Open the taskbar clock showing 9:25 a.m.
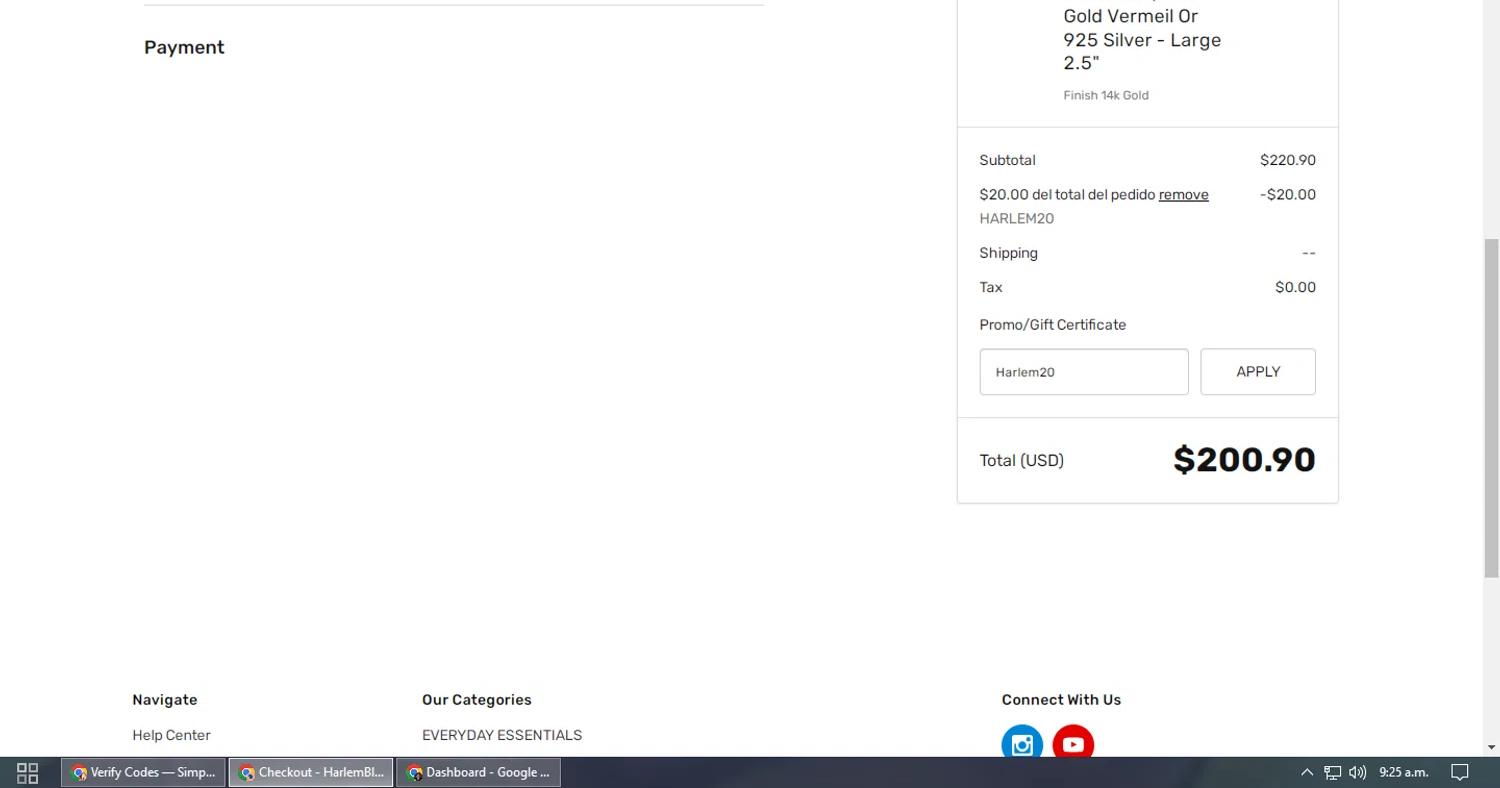This screenshot has height=788, width=1500. click(1403, 772)
